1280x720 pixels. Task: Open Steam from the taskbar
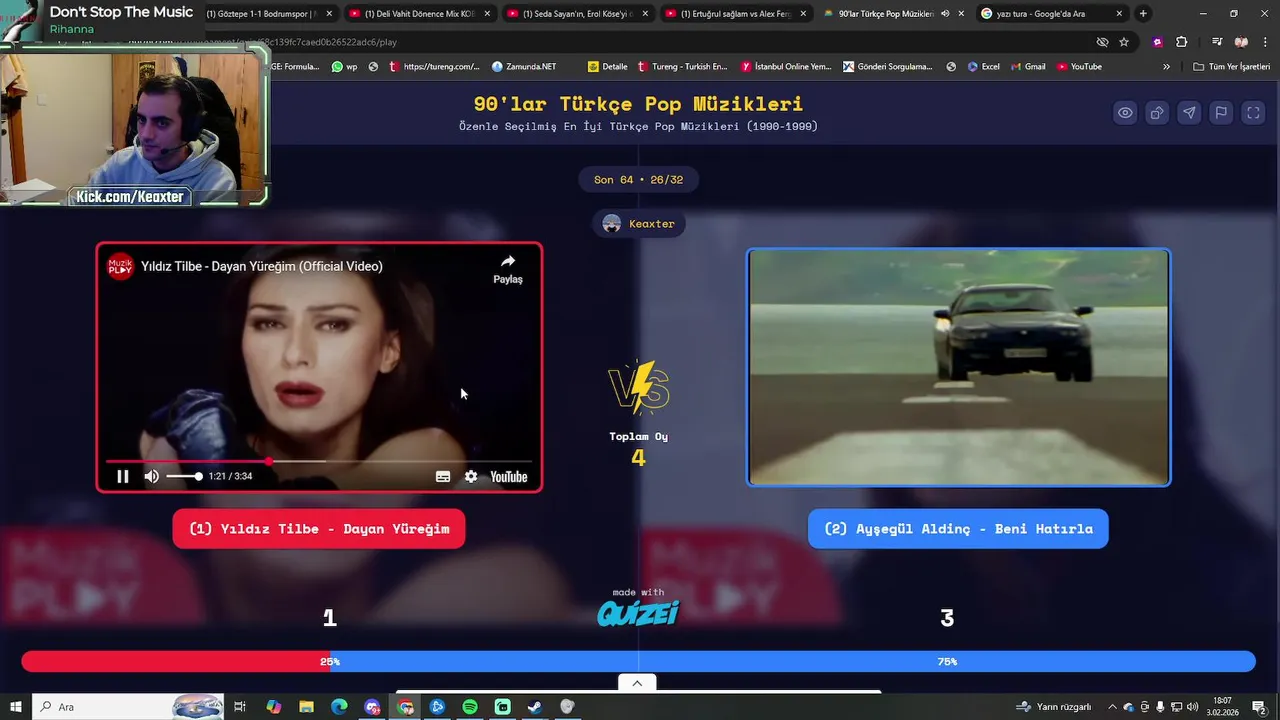pyautogui.click(x=535, y=707)
